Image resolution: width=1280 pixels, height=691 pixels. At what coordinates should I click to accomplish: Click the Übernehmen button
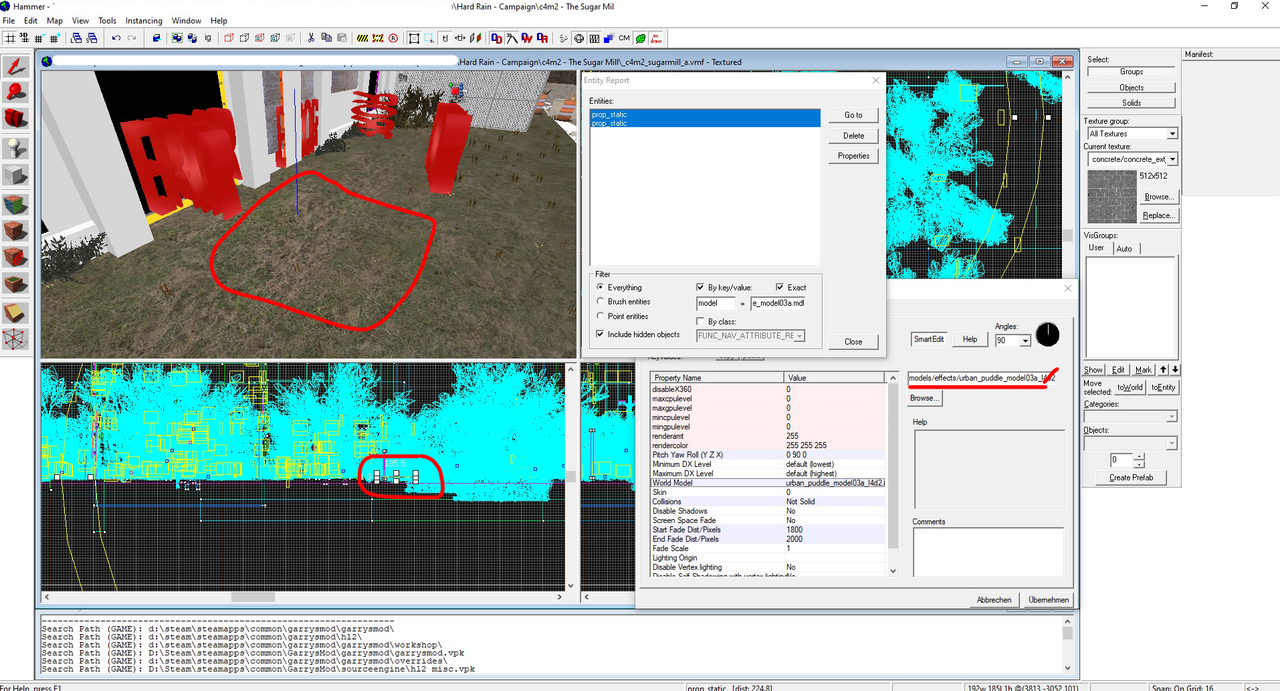(x=1049, y=600)
